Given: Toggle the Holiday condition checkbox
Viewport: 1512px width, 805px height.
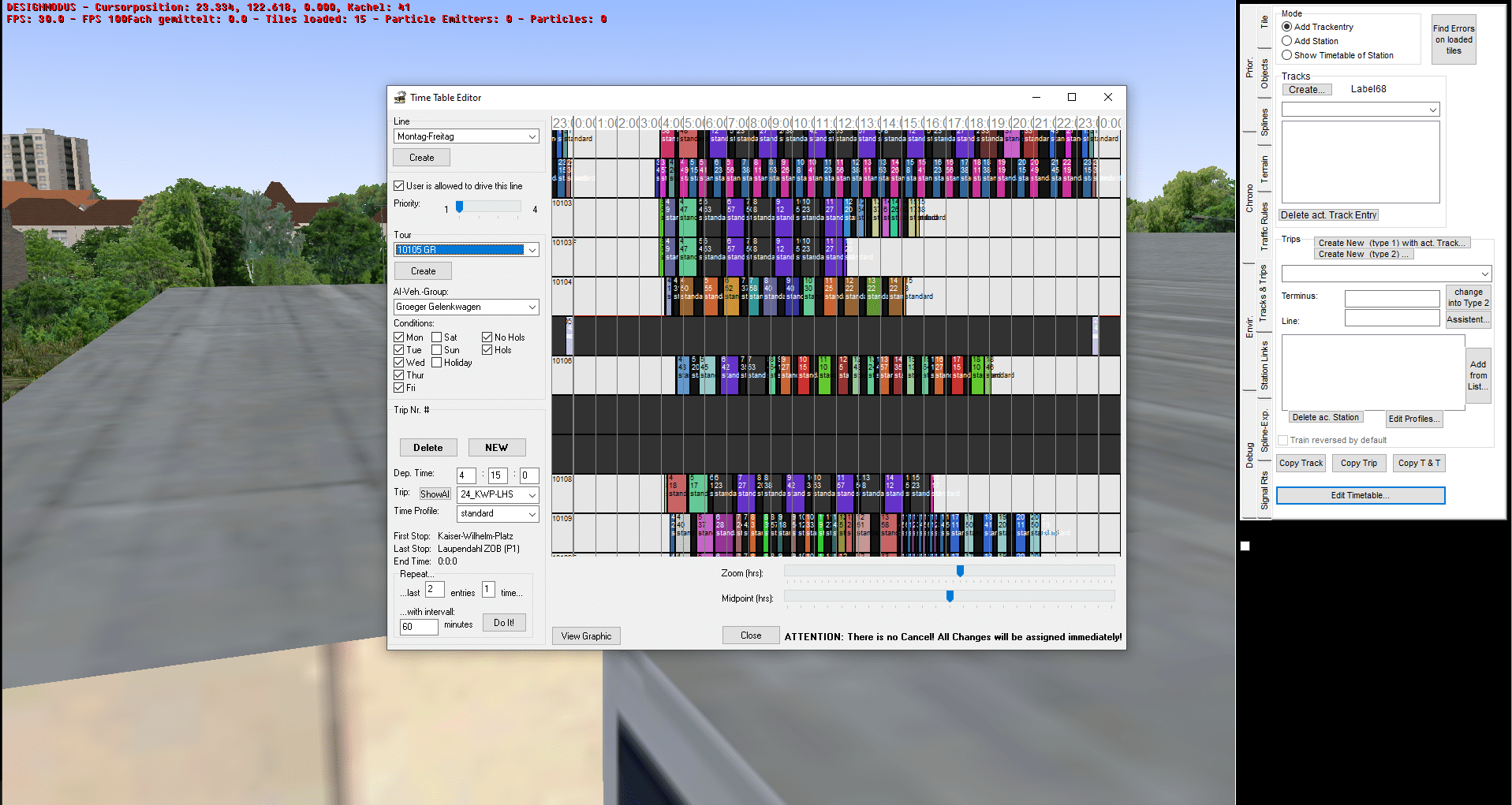Looking at the screenshot, I should click(x=437, y=363).
